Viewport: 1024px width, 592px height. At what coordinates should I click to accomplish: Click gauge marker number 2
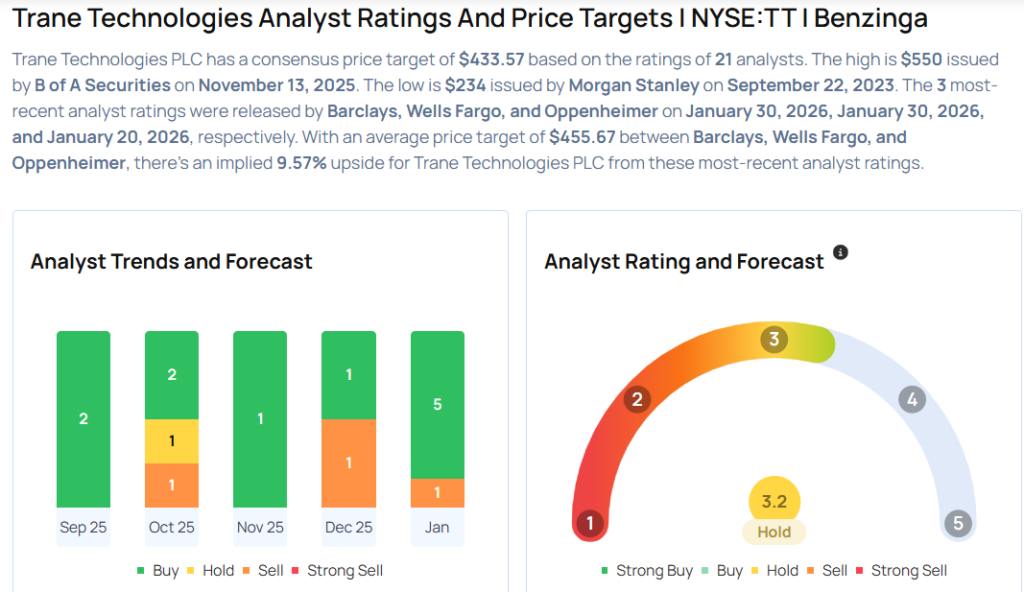[635, 400]
